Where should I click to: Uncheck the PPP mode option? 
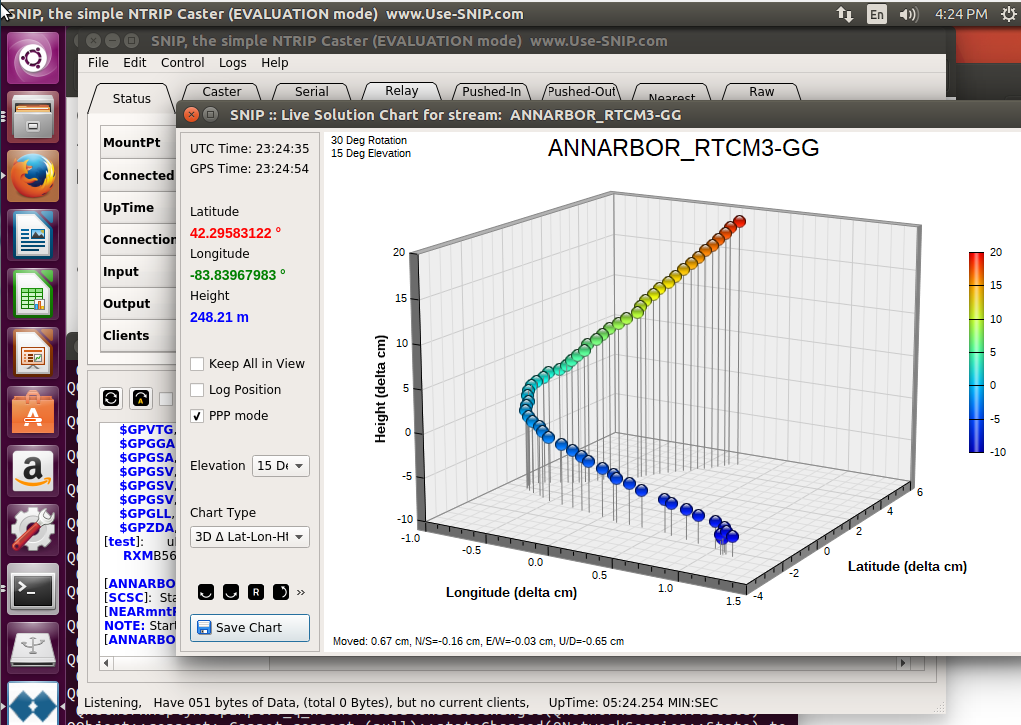(197, 416)
